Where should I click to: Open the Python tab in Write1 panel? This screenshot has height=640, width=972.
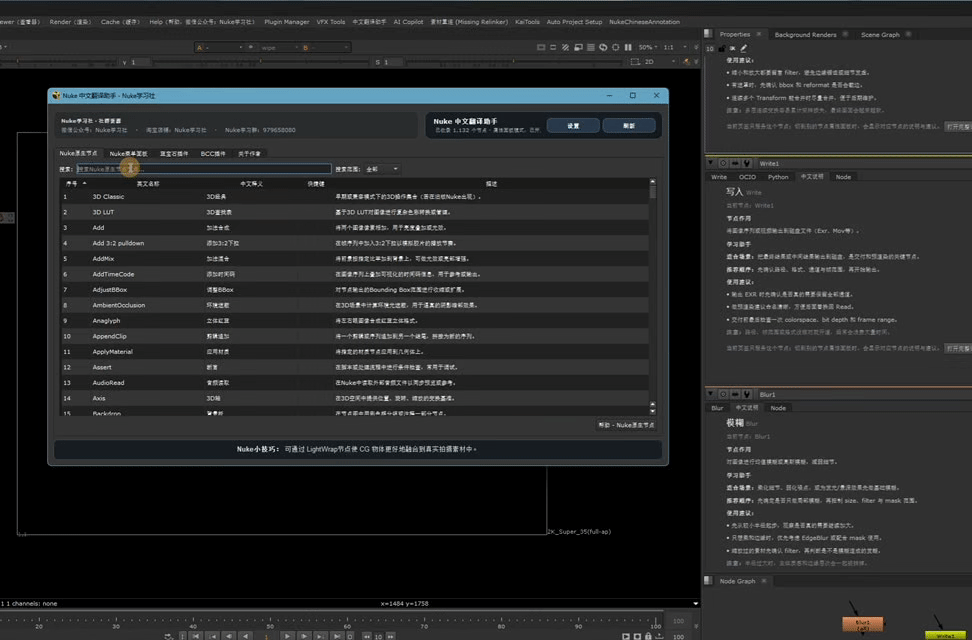778,177
